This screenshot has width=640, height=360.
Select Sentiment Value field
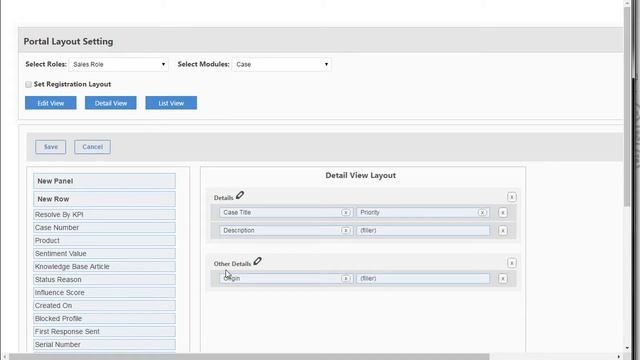coord(104,254)
